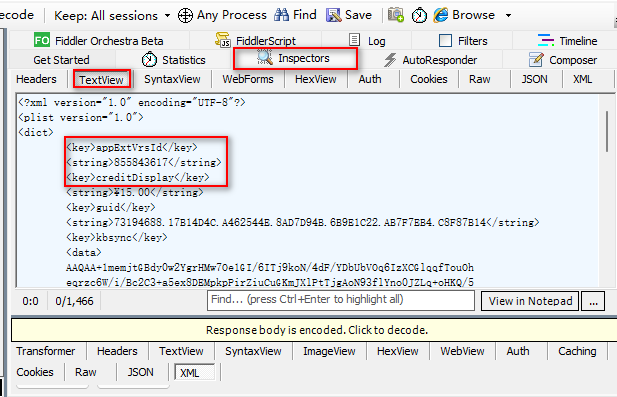617x397 pixels.
Task: Open the FiddlerScript tab
Action: (x=256, y=41)
